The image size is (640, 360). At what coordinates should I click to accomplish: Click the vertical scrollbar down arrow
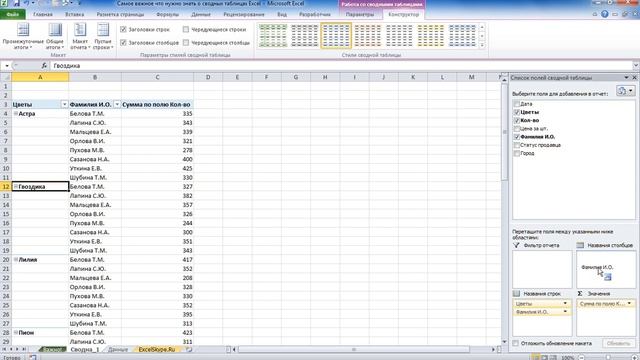point(504,342)
